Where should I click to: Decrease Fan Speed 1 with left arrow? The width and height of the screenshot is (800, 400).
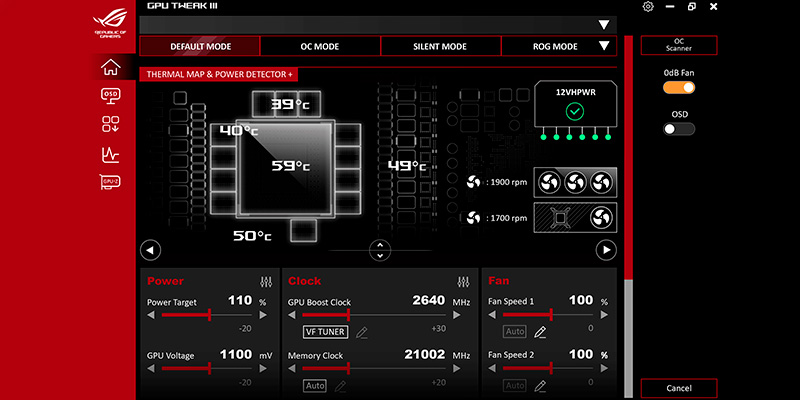coord(492,315)
